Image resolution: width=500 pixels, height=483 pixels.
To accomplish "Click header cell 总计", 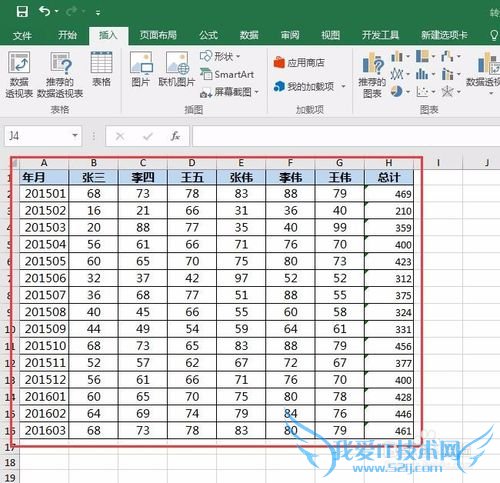I will pyautogui.click(x=389, y=177).
